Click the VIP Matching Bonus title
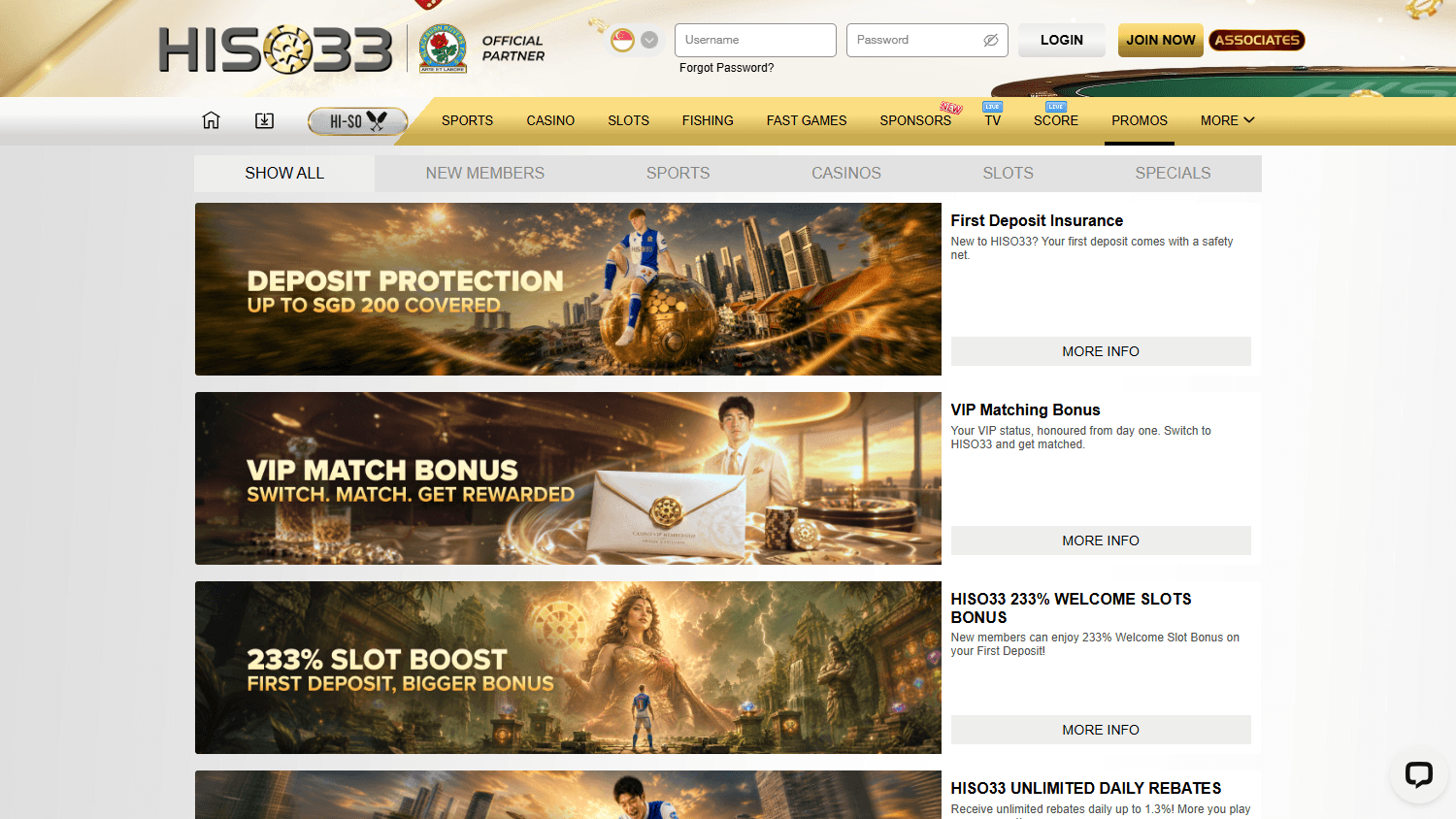Viewport: 1456px width, 819px height. coord(1025,410)
